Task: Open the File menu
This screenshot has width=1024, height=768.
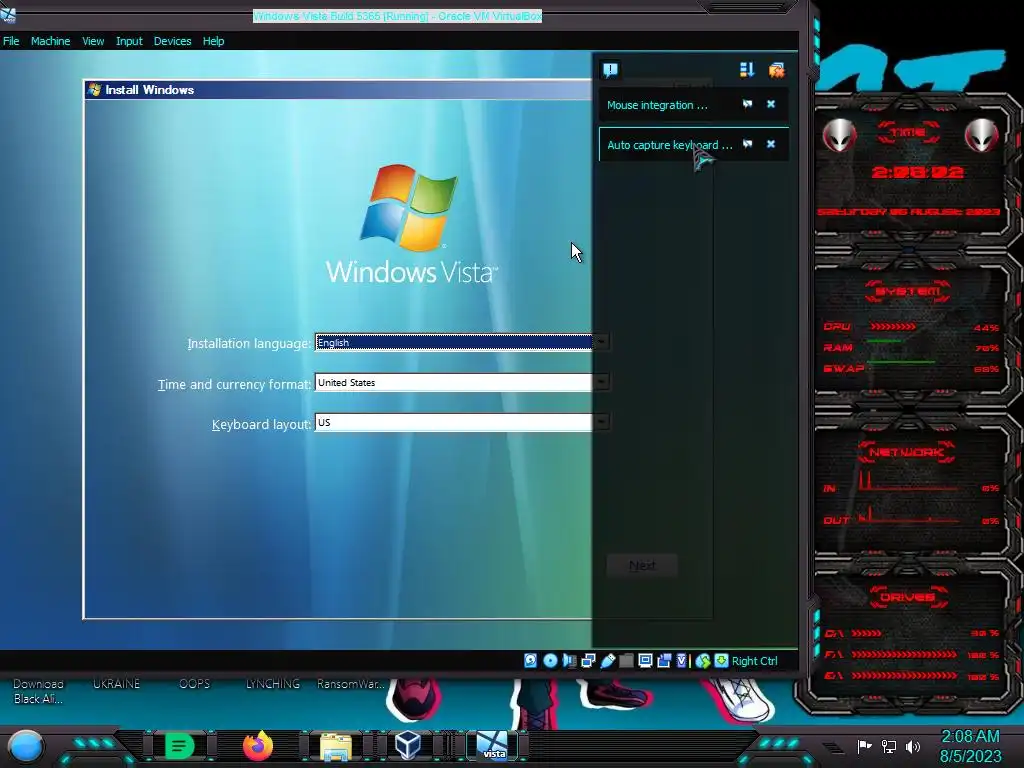Action: point(11,40)
